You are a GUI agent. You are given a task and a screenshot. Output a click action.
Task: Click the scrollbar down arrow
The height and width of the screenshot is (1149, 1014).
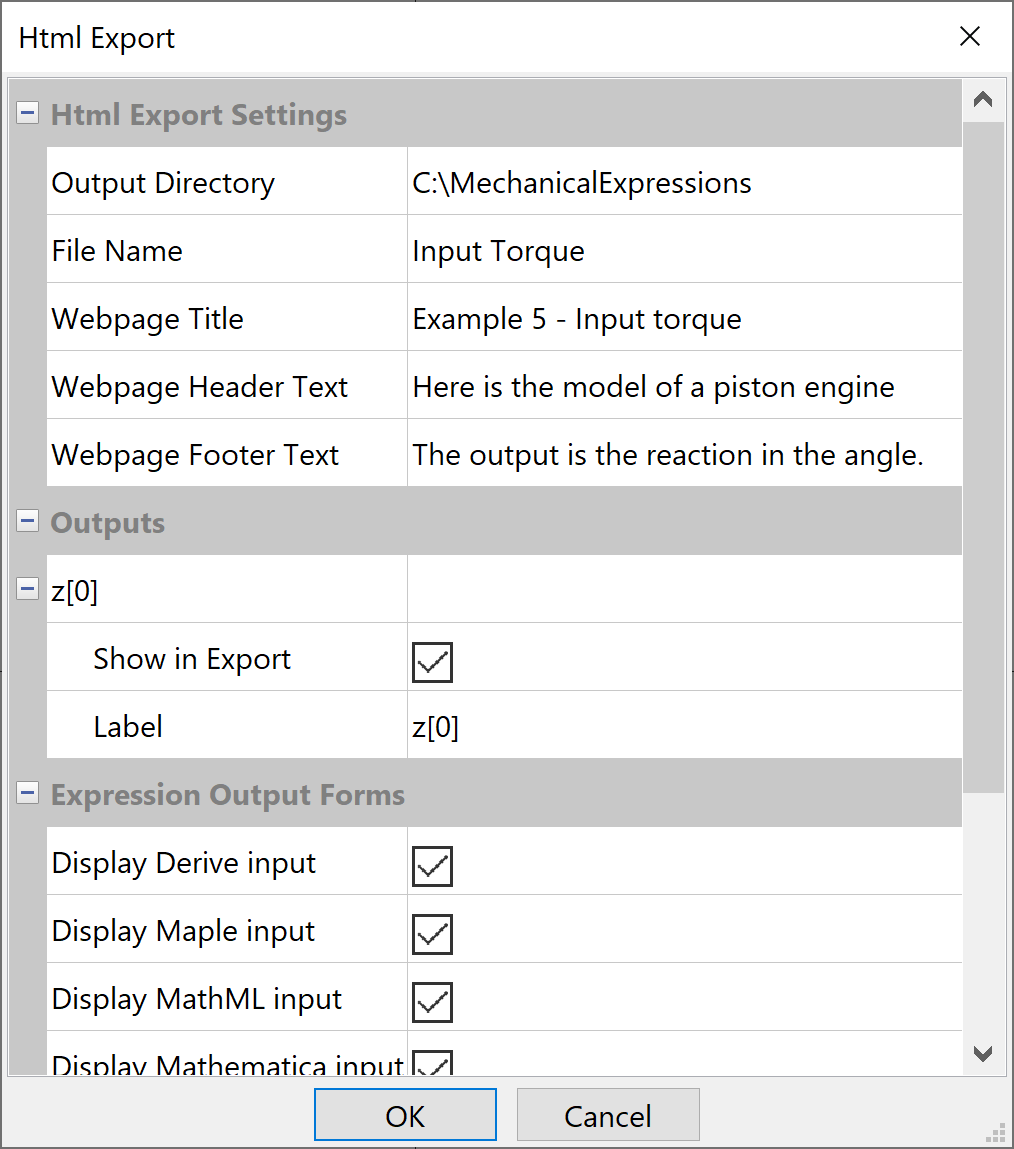(983, 1054)
